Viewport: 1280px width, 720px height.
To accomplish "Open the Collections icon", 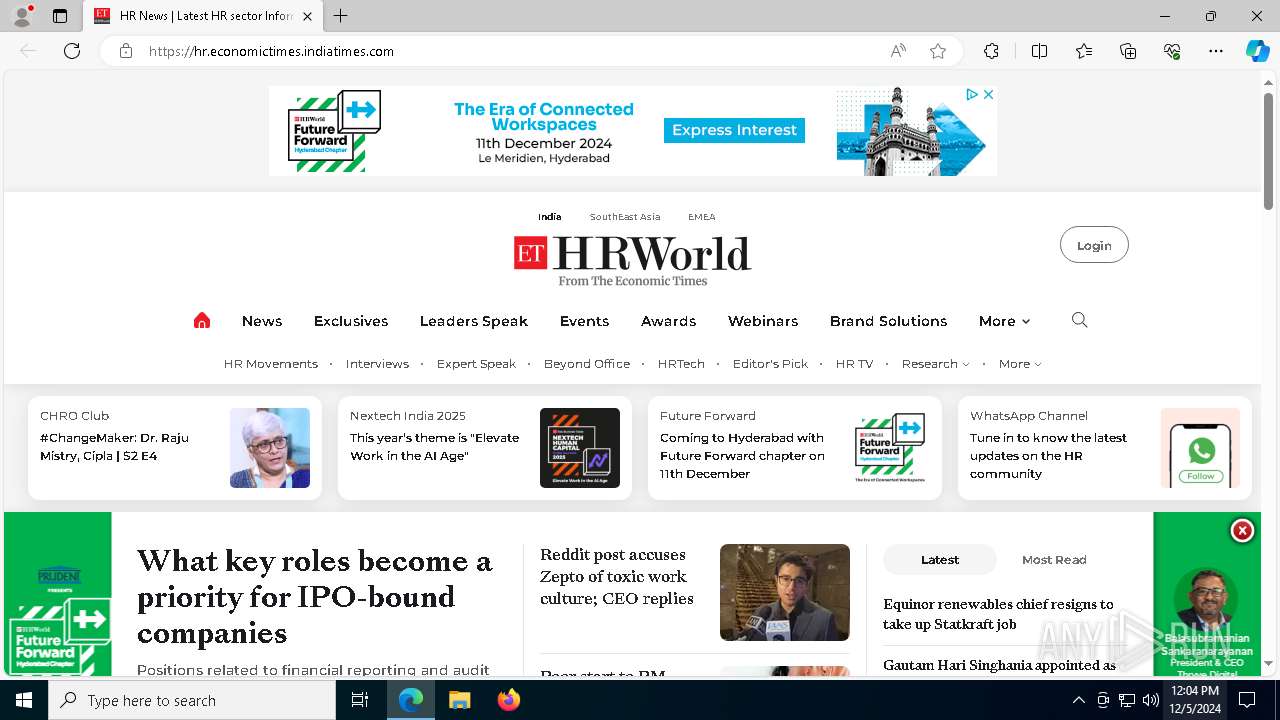I will point(1128,51).
